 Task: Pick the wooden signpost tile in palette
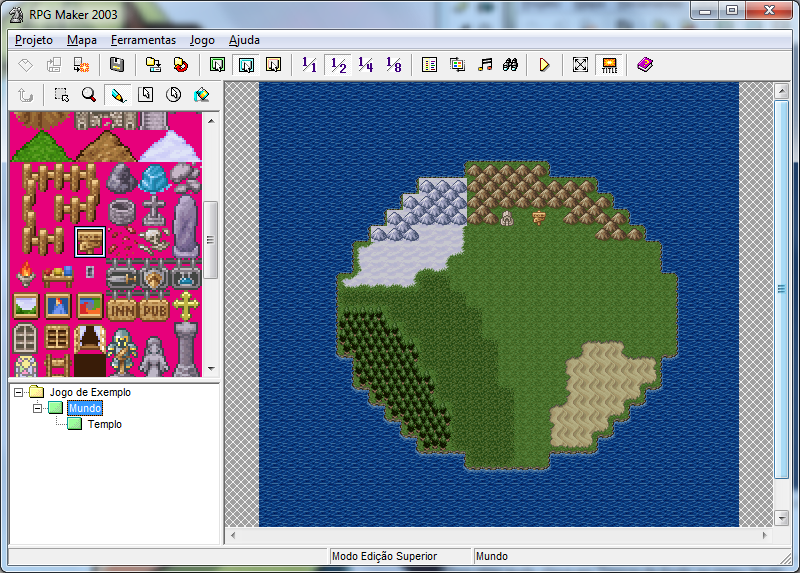tap(90, 242)
